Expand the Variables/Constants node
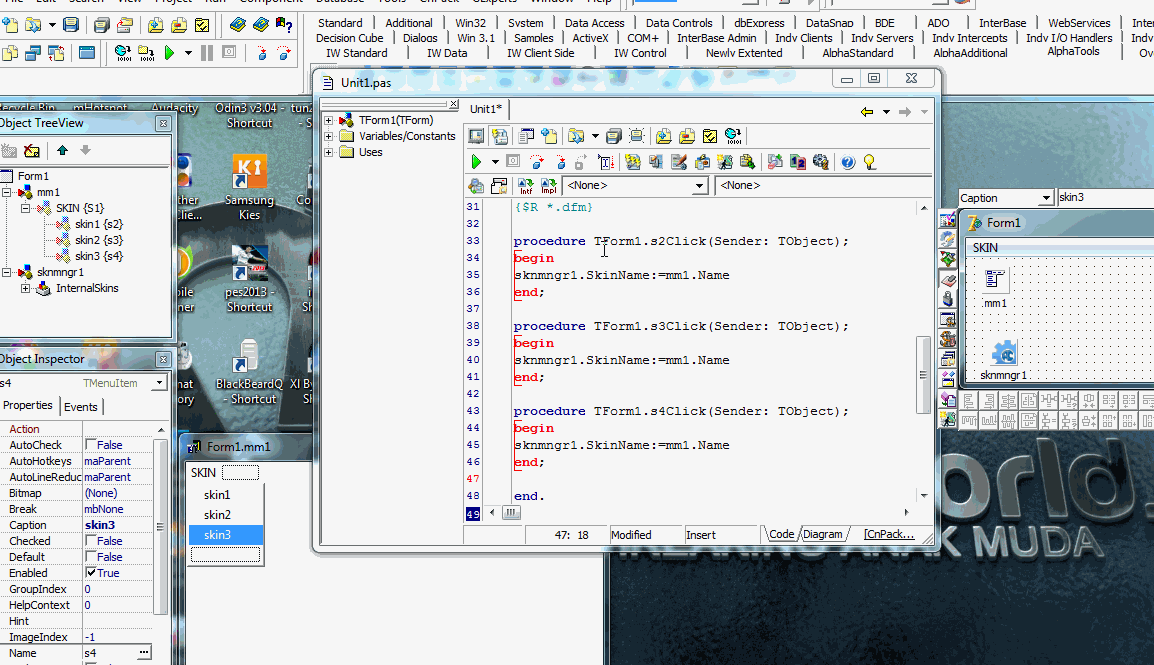The image size is (1154, 665). click(x=329, y=136)
